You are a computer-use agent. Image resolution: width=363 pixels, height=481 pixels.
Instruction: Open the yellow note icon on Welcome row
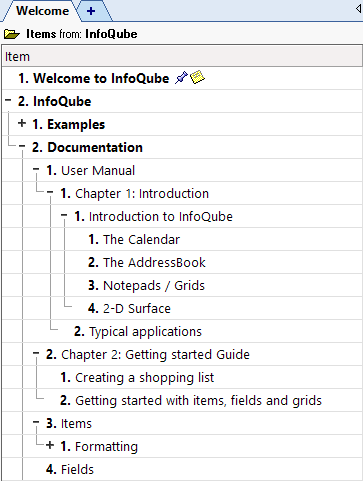point(197,77)
